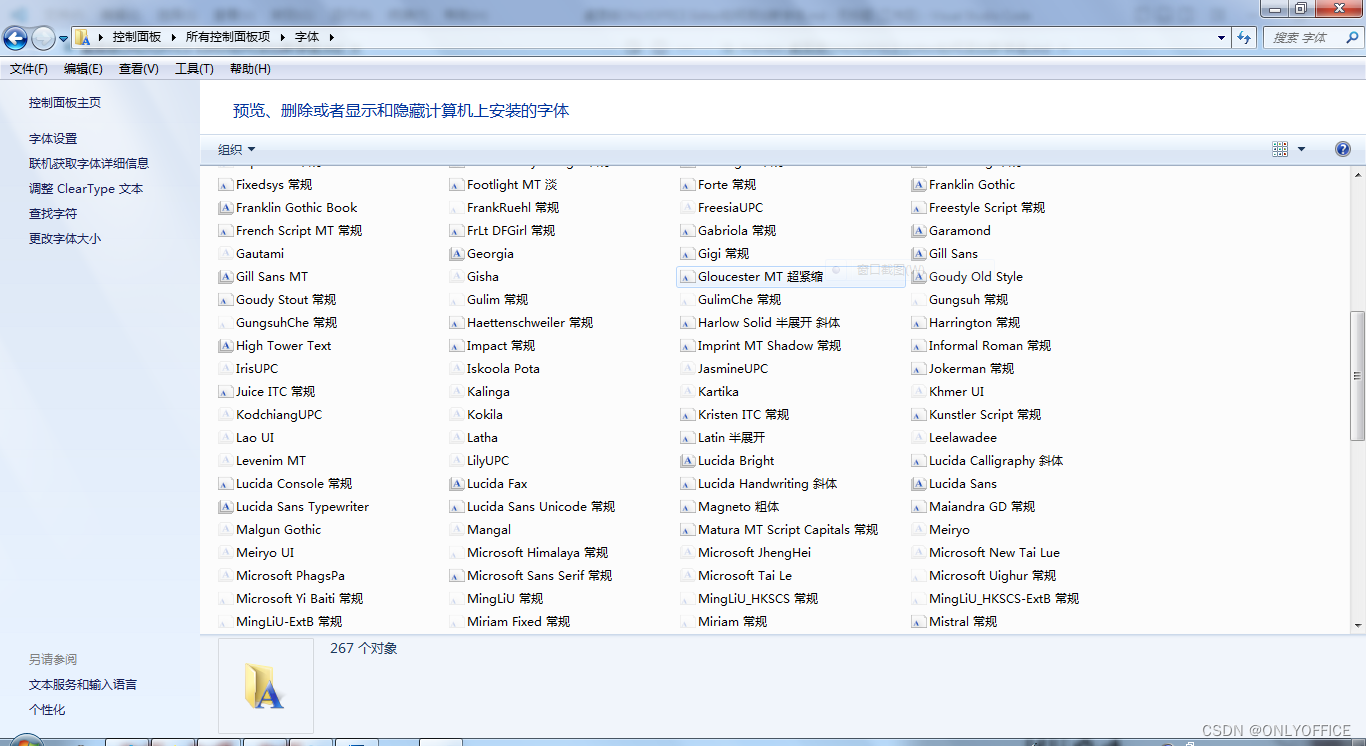The height and width of the screenshot is (746, 1366).
Task: Click 控制面板 in the address breadcrumb
Action: point(137,37)
